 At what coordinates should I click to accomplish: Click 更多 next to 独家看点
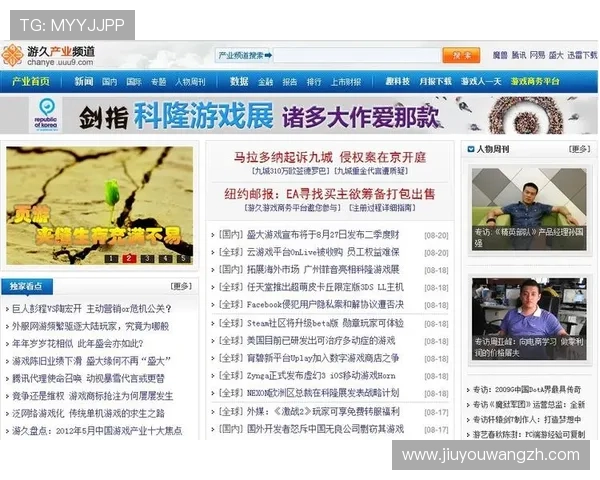181,286
